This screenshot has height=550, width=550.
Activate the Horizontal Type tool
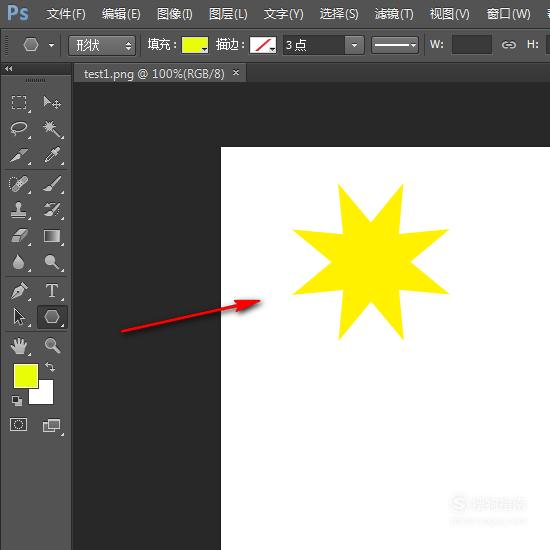(x=52, y=291)
